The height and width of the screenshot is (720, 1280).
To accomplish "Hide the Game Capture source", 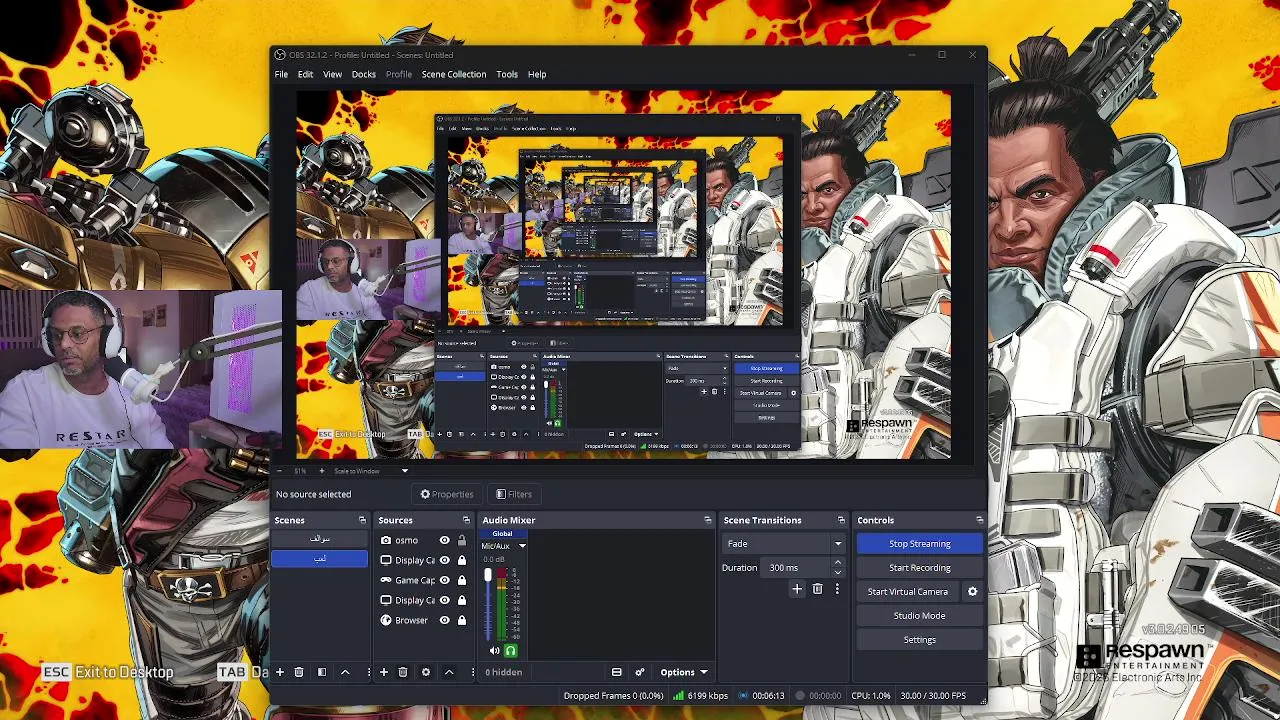I will [x=445, y=580].
